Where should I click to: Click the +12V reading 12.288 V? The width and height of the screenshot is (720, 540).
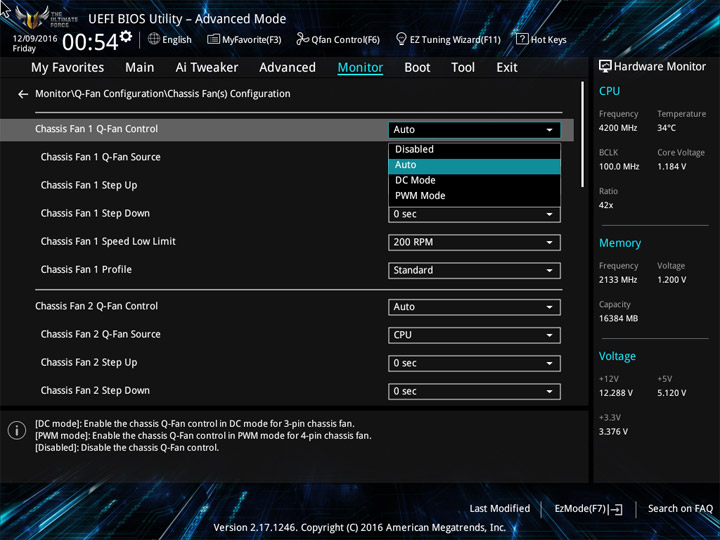pyautogui.click(x=615, y=393)
